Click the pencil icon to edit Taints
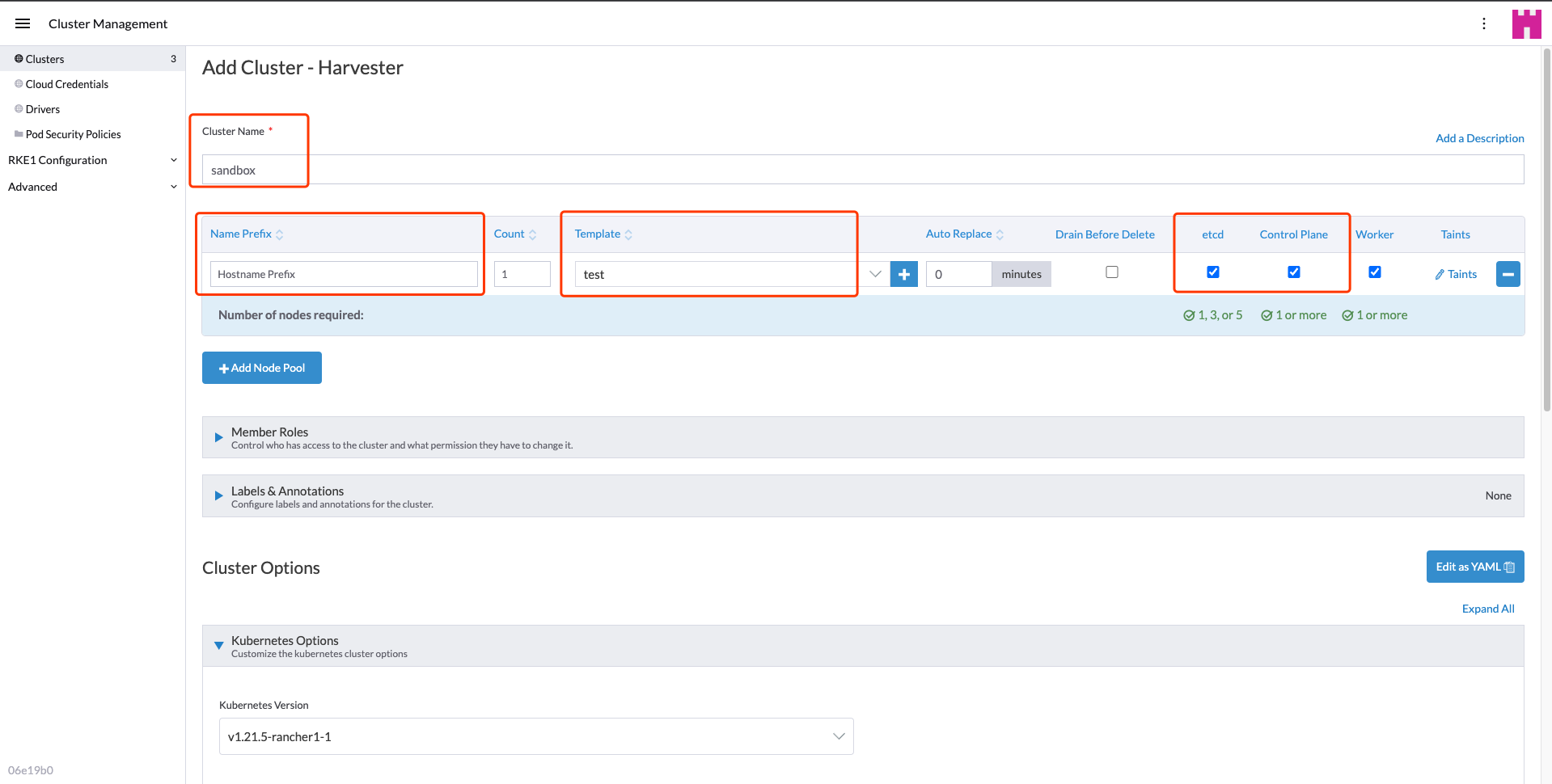 tap(1439, 274)
